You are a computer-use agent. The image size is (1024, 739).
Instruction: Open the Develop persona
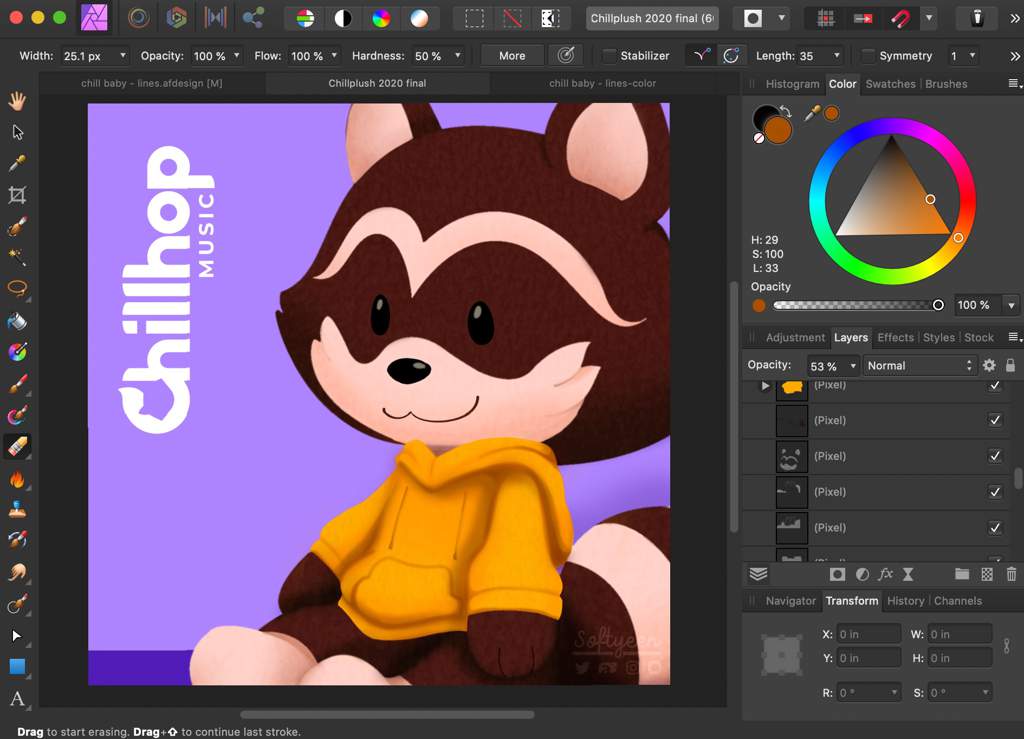coord(176,18)
